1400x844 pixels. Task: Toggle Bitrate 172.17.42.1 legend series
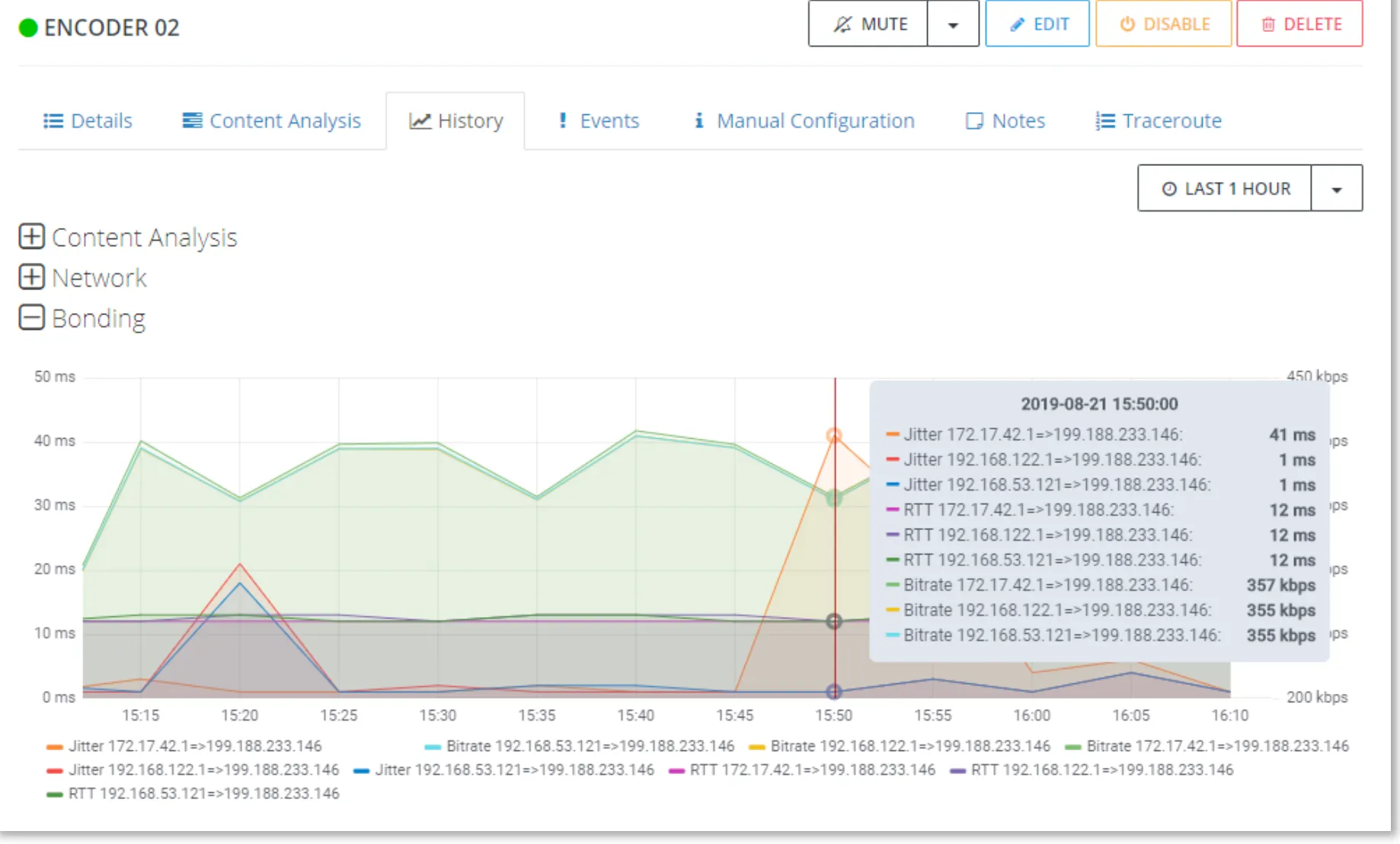coord(1207,746)
